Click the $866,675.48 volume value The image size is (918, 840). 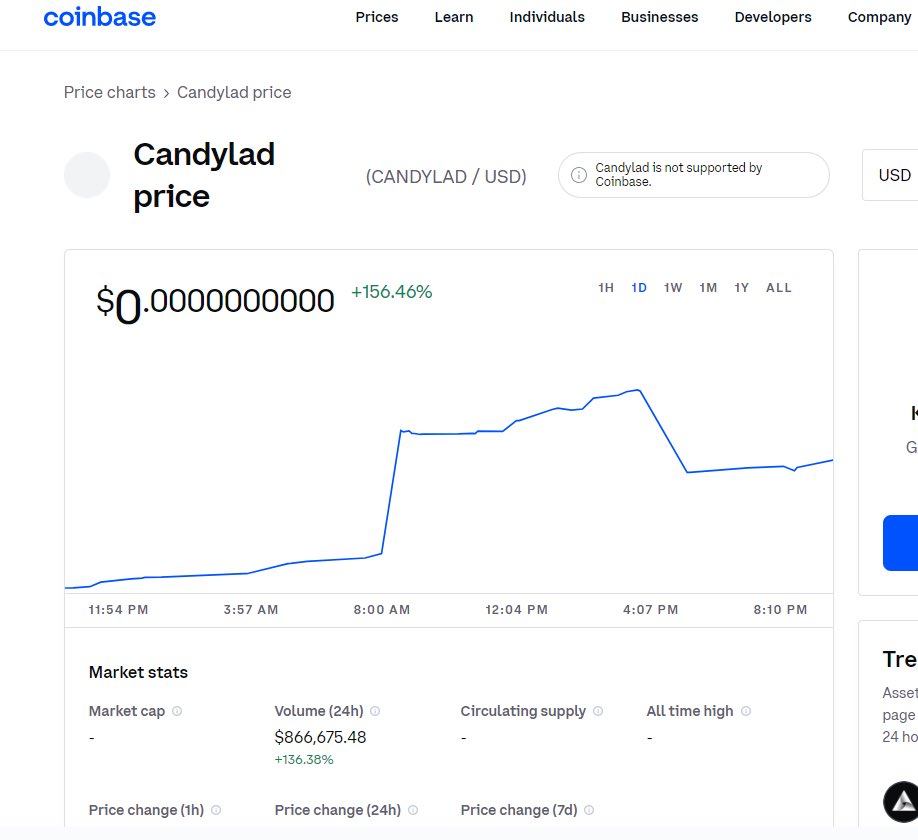pyautogui.click(x=320, y=737)
